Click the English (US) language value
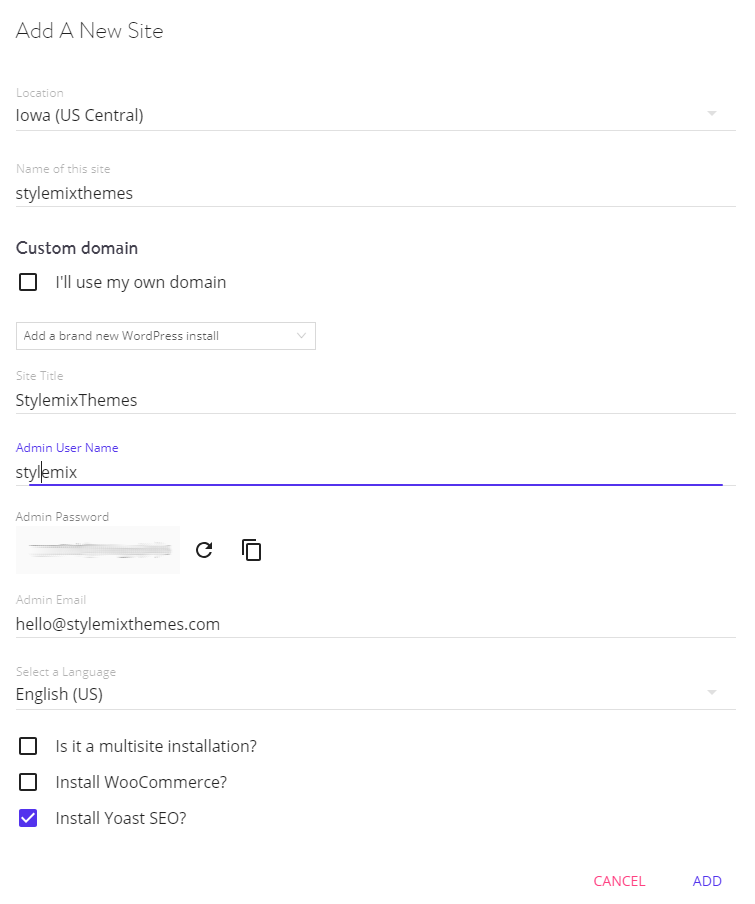 (60, 694)
